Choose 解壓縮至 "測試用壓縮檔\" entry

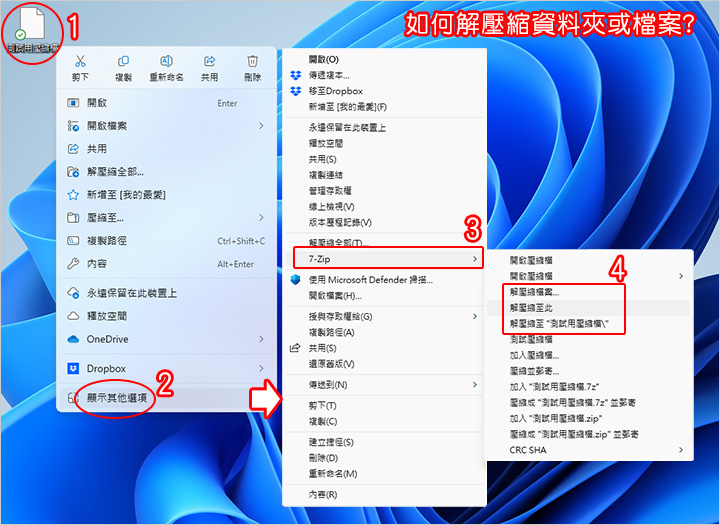coord(559,323)
